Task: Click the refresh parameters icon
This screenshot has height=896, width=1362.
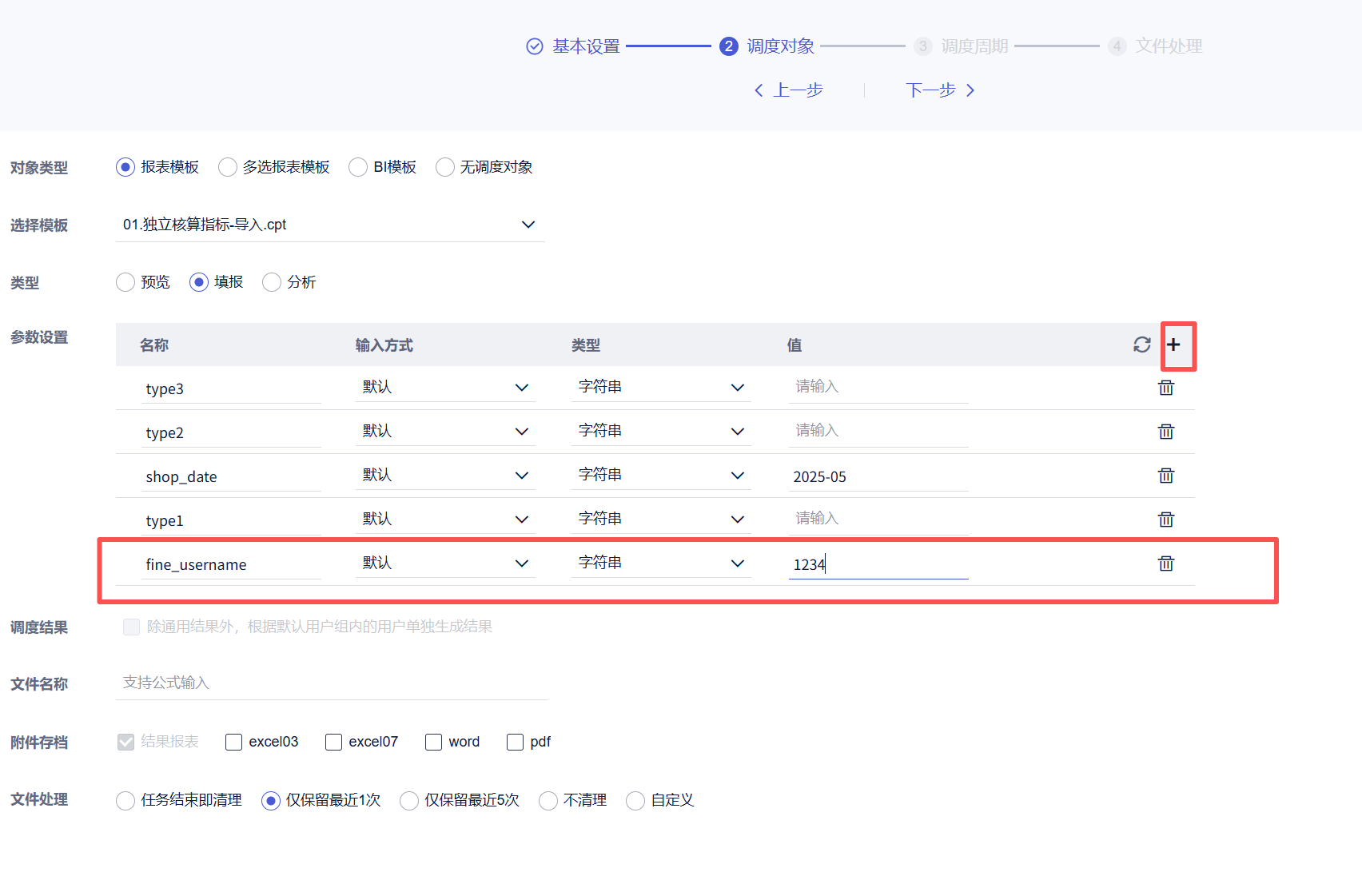Action: tap(1141, 344)
